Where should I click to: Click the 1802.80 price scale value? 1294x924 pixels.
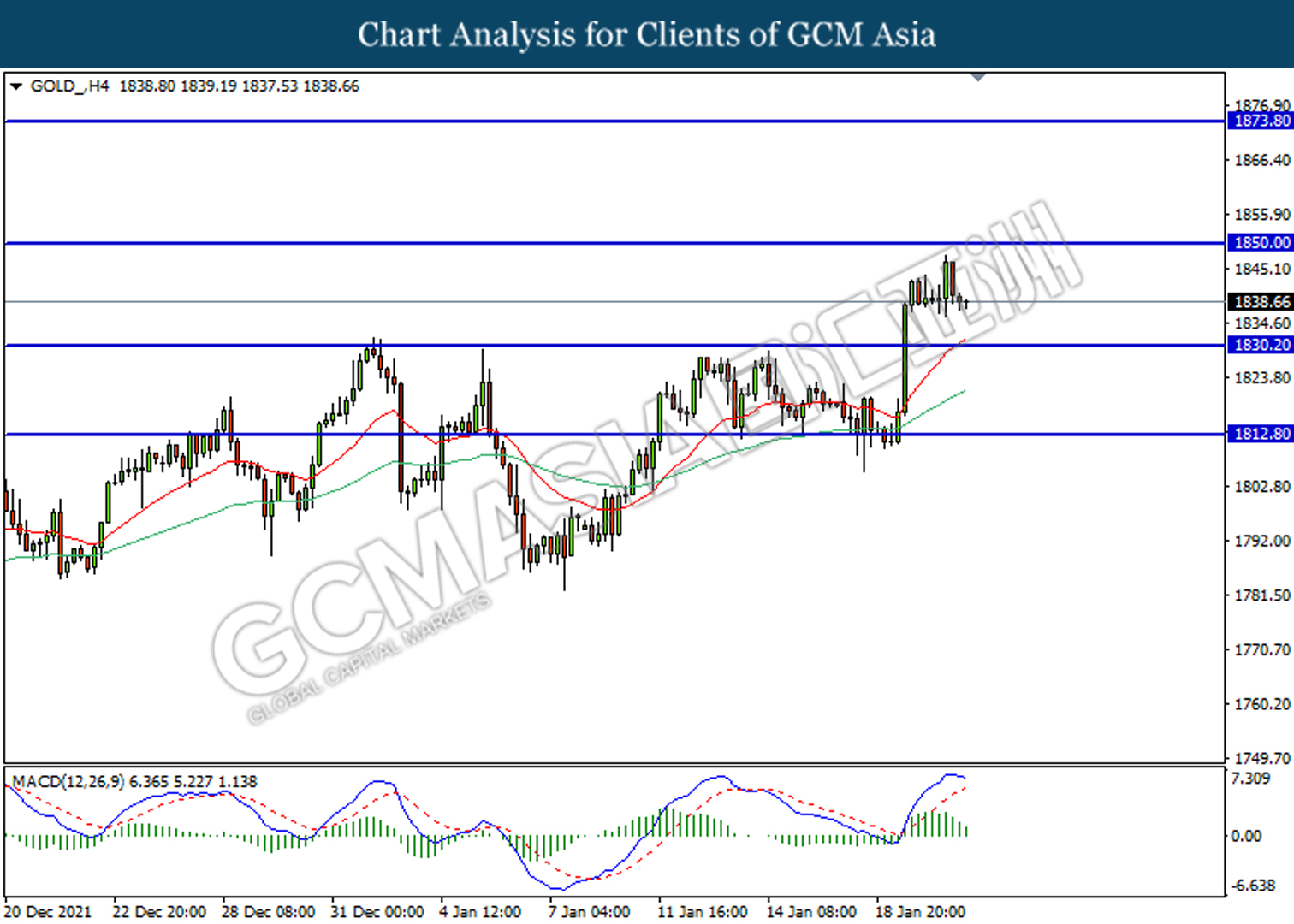1261,487
